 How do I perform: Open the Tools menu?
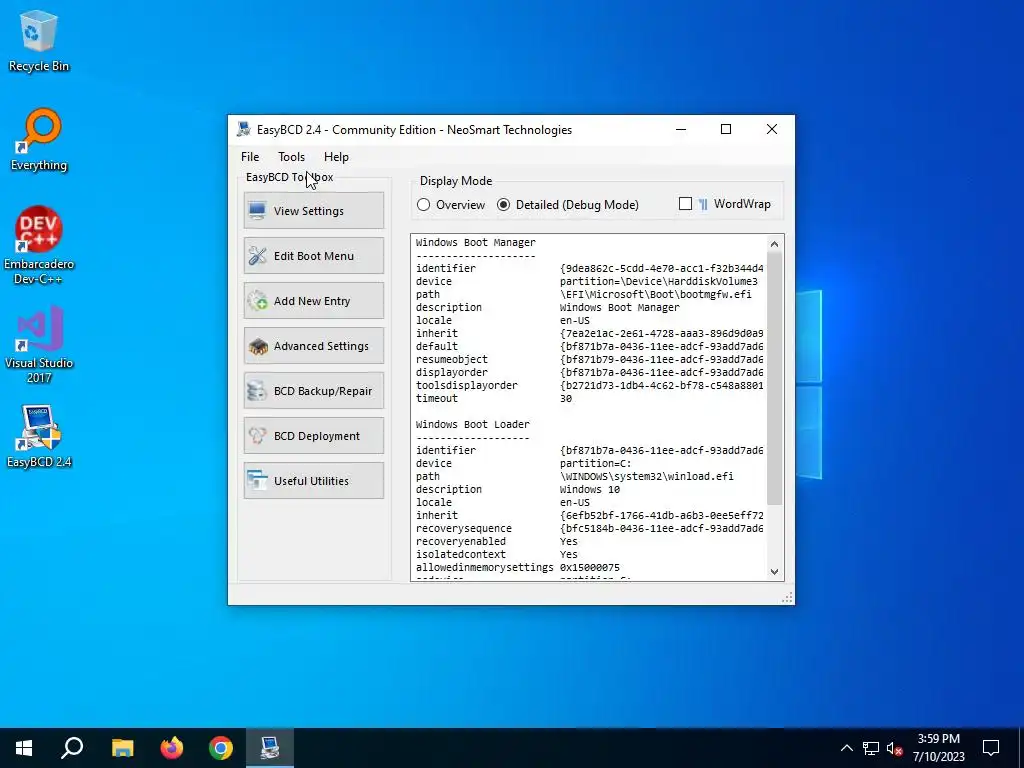click(x=291, y=157)
